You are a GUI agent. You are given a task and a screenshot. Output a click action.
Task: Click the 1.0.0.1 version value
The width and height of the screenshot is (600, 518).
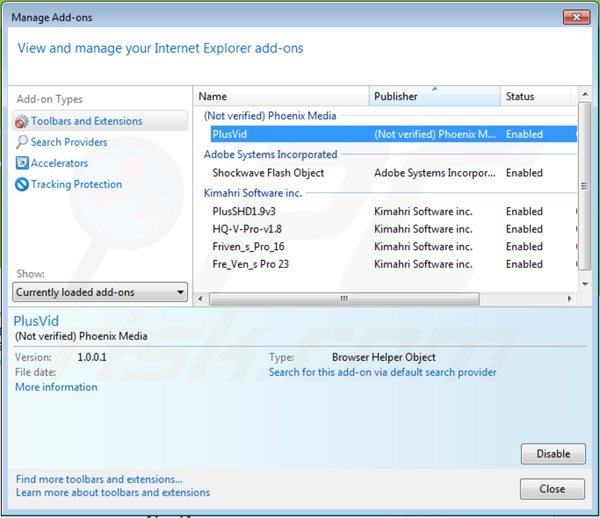[x=92, y=357]
